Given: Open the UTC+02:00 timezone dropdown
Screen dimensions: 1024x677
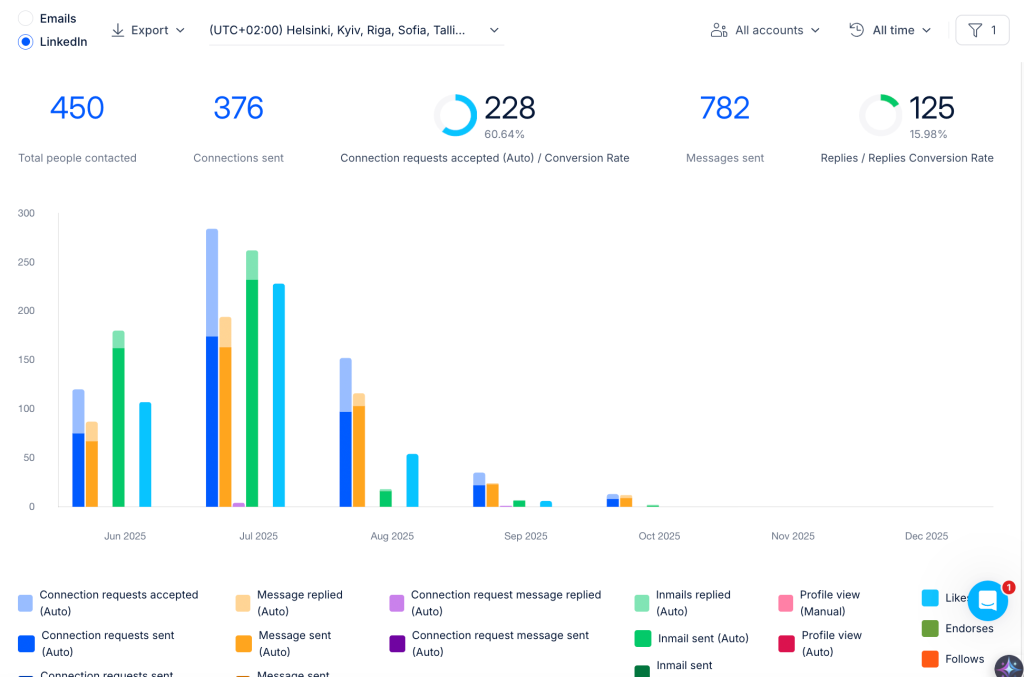Looking at the screenshot, I should coord(356,31).
